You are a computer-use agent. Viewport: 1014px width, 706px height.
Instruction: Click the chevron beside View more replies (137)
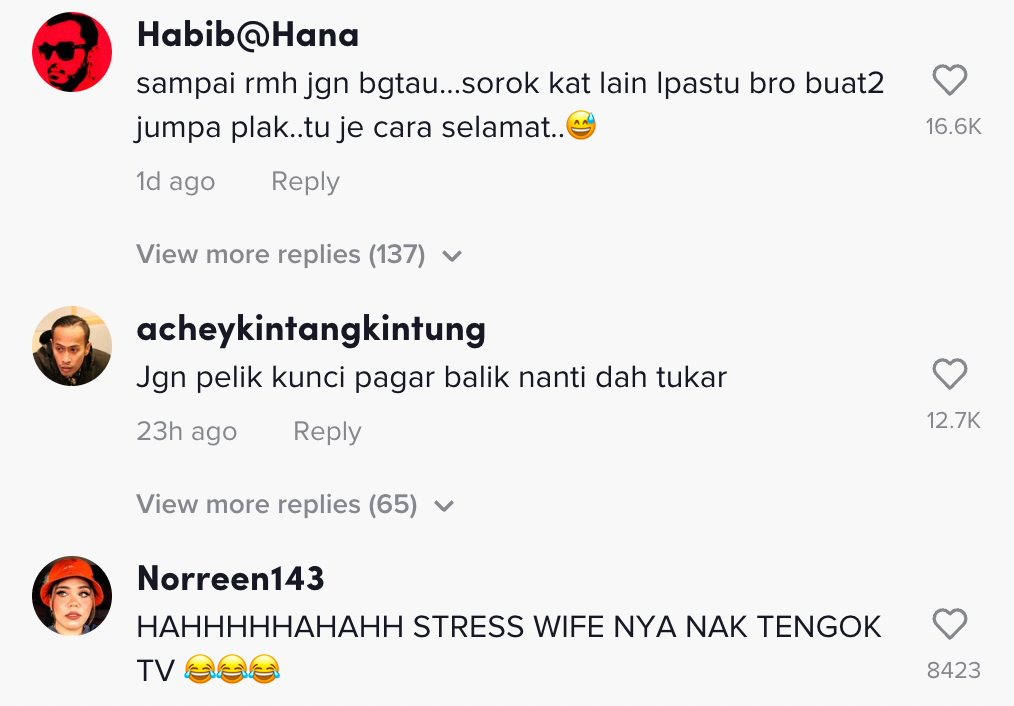[452, 256]
